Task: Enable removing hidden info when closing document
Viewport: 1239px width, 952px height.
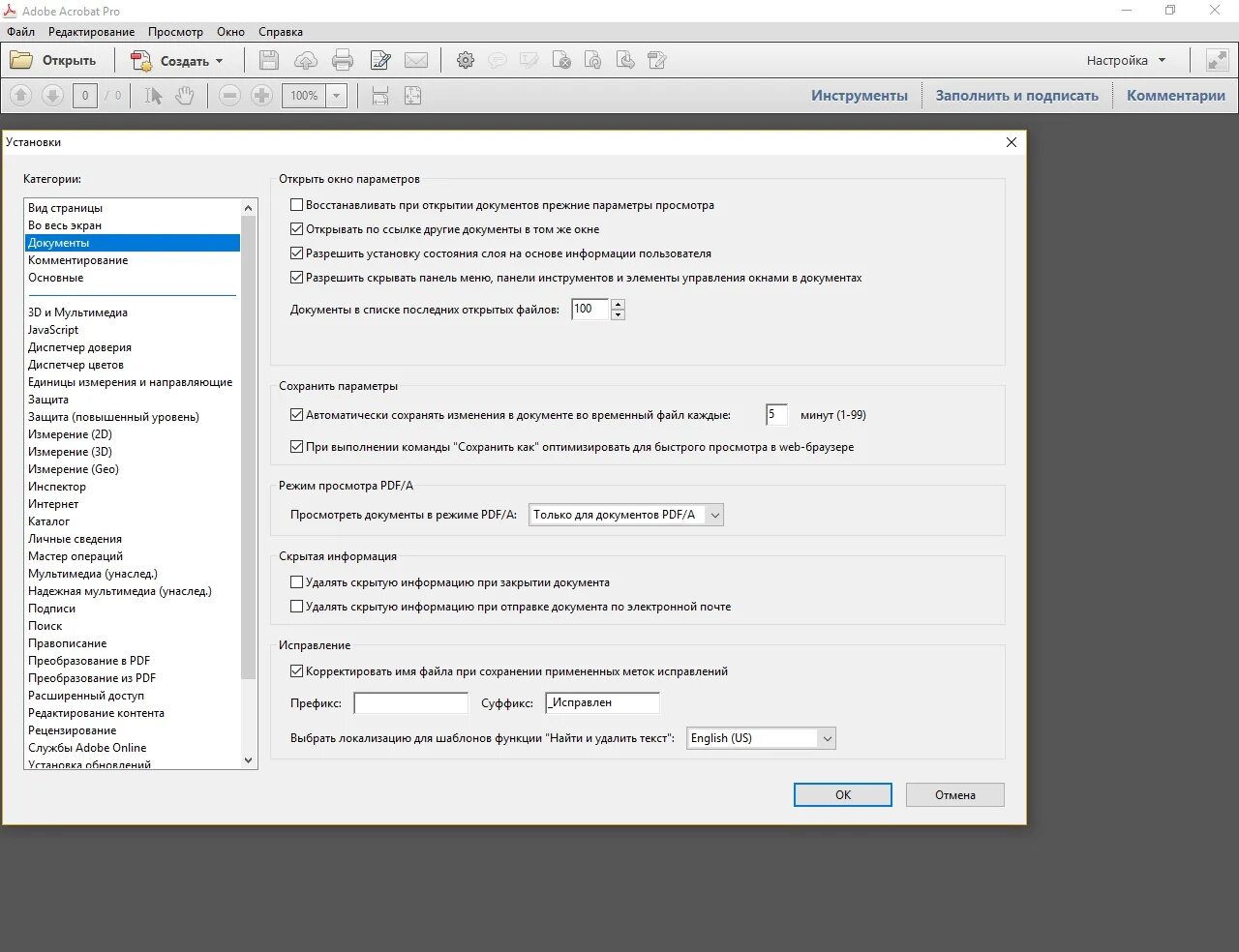Action: point(297,582)
